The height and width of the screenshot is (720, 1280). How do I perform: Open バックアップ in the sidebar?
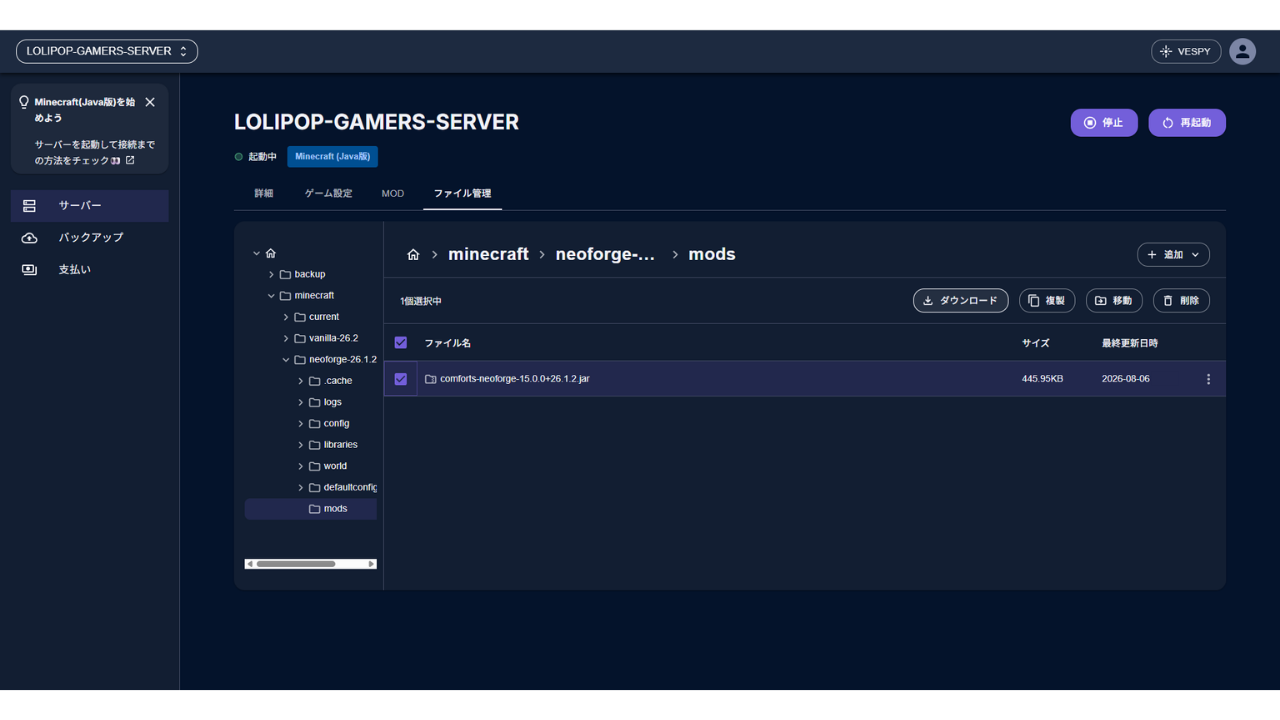[x=90, y=238]
